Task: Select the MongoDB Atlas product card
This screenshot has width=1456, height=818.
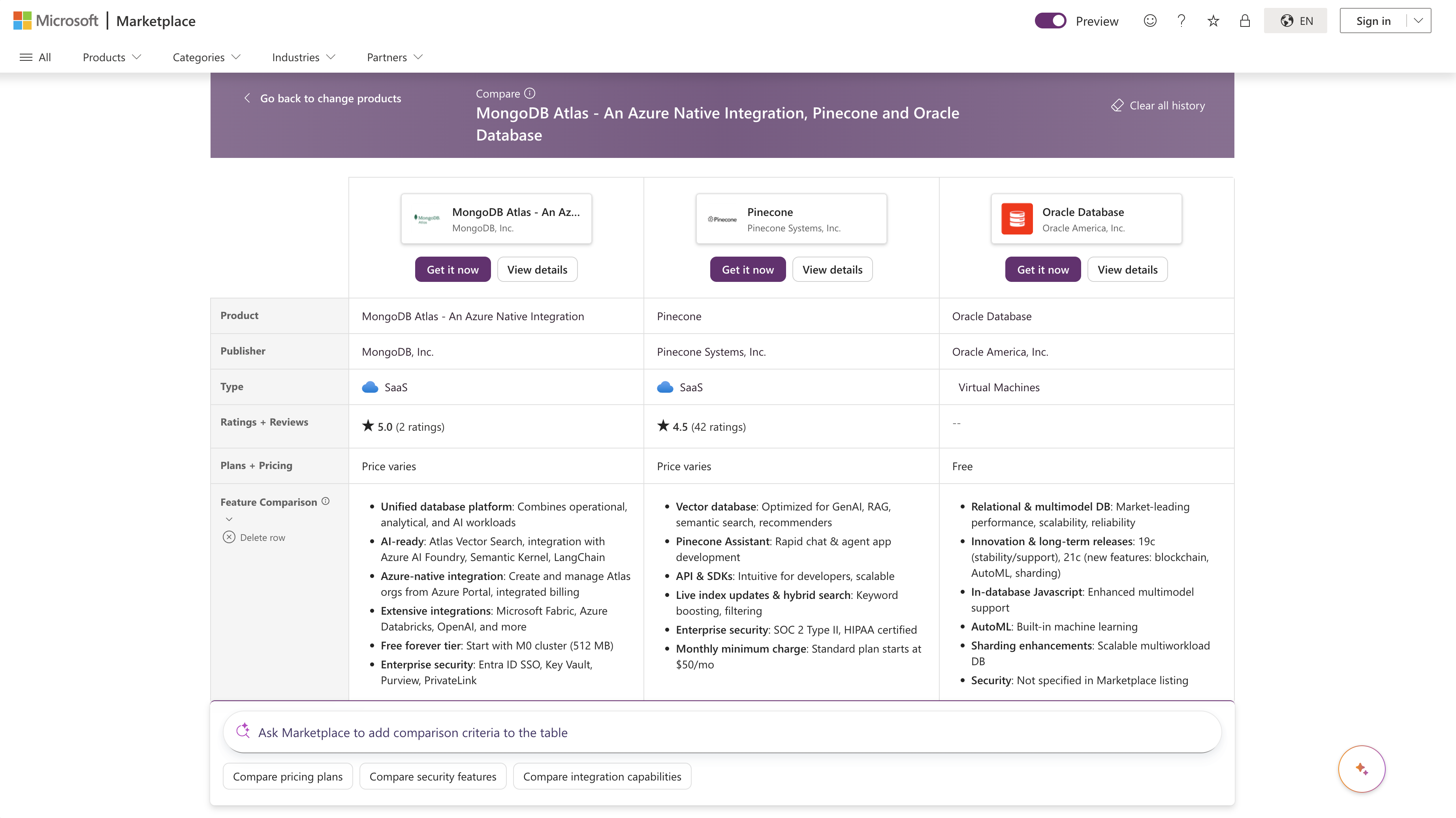Action: coord(496,219)
